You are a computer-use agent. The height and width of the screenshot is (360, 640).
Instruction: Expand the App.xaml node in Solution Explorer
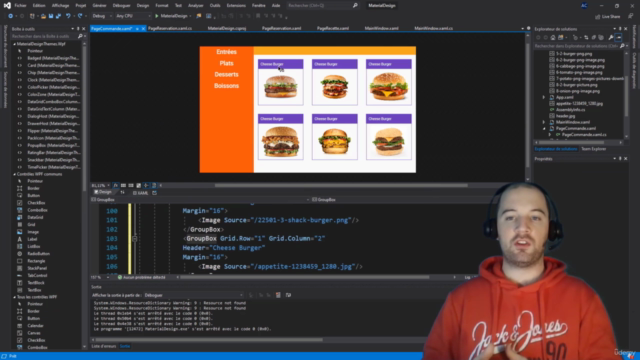pyautogui.click(x=544, y=98)
